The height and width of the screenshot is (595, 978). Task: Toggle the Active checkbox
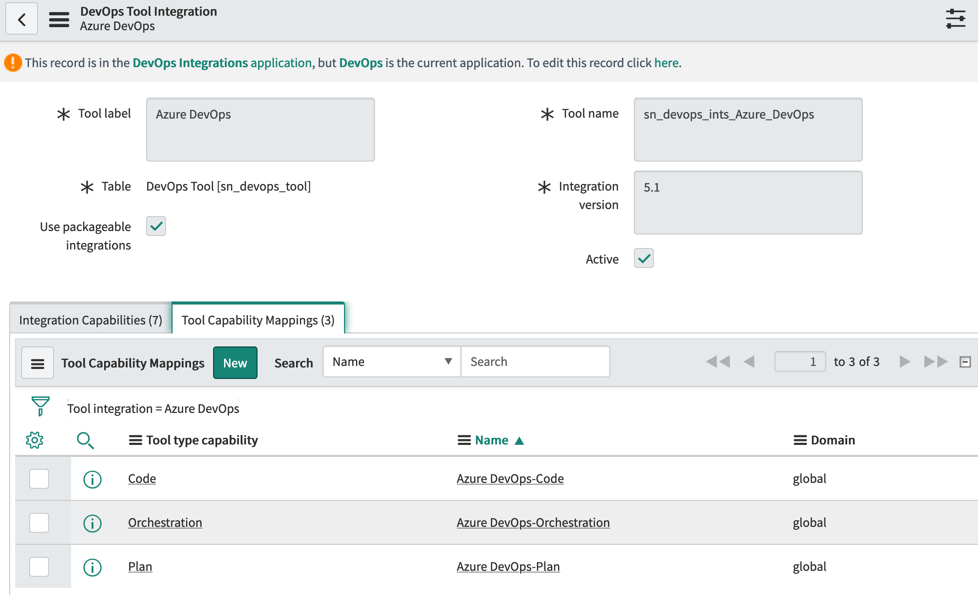click(644, 258)
